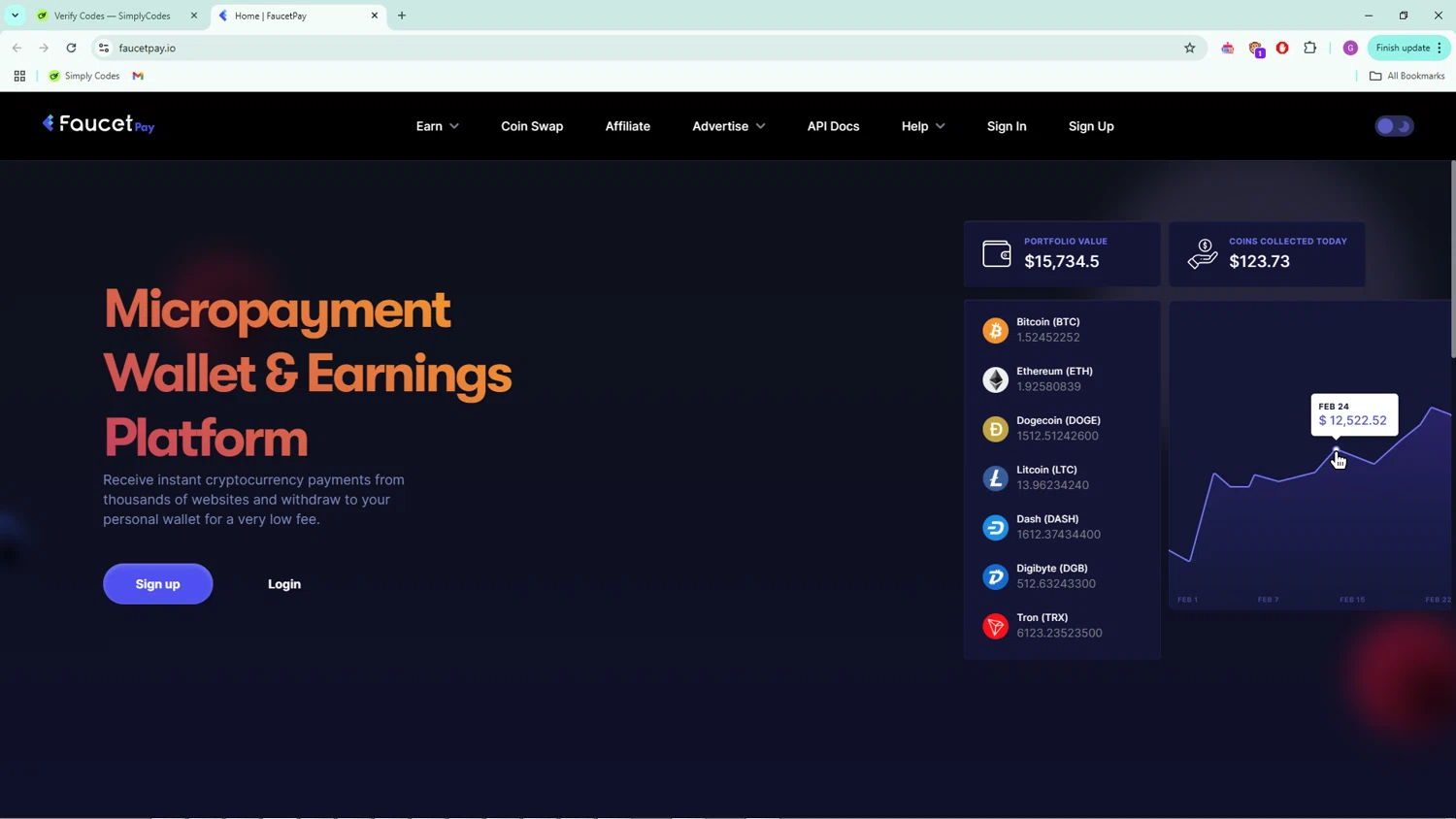Switch to the Verify Codes — SimplyCodes tab

(112, 16)
